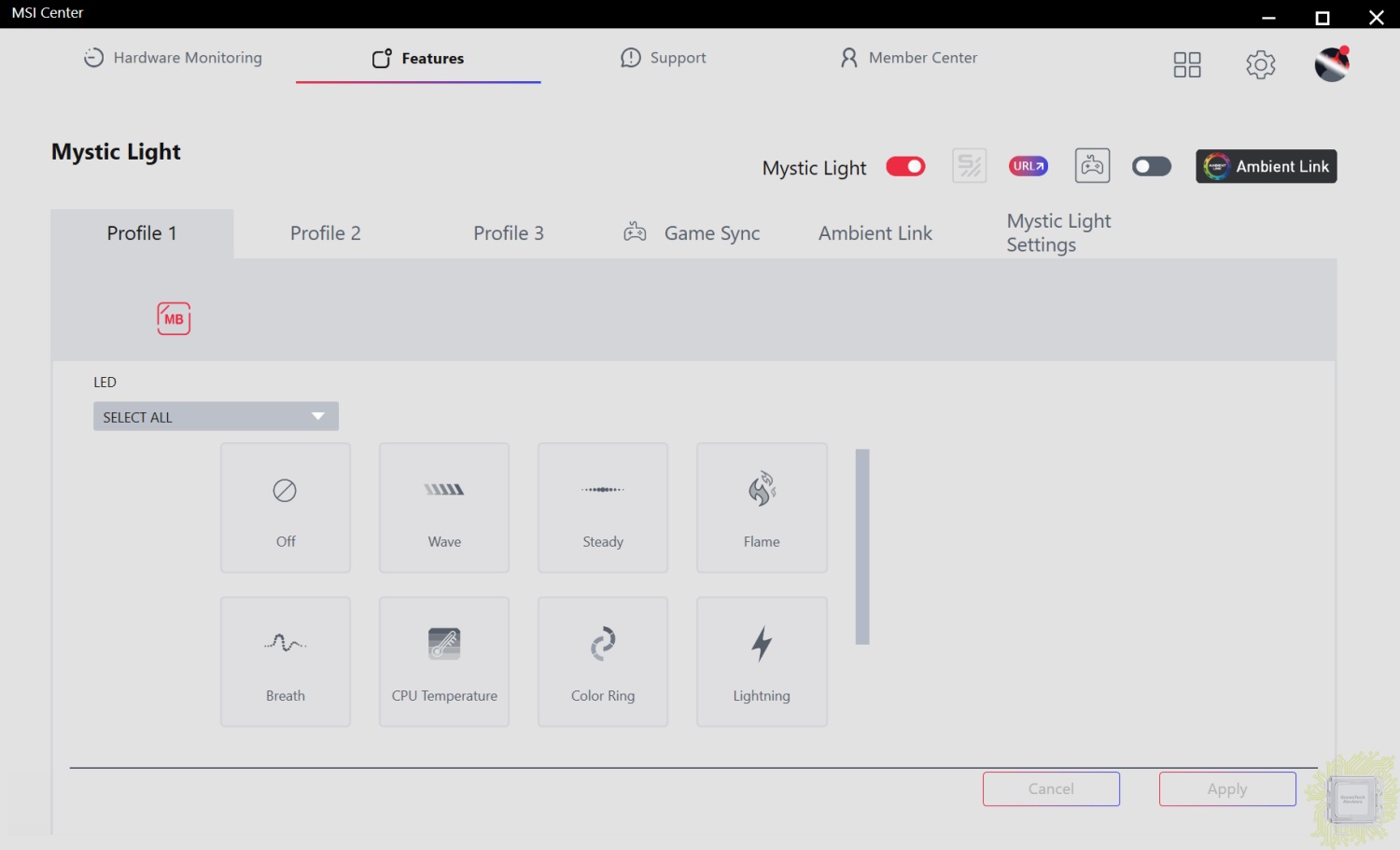Choose the Wave lighting effect
Viewport: 1400px width, 850px height.
(x=444, y=508)
